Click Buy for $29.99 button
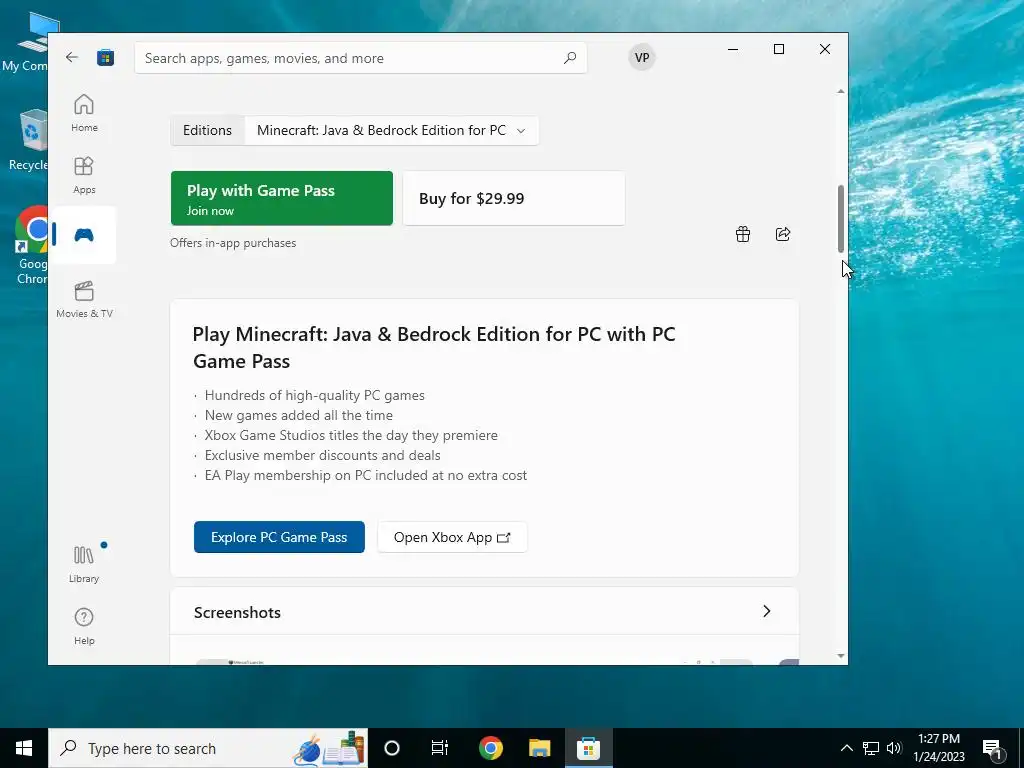Image resolution: width=1024 pixels, height=768 pixels. coord(514,199)
